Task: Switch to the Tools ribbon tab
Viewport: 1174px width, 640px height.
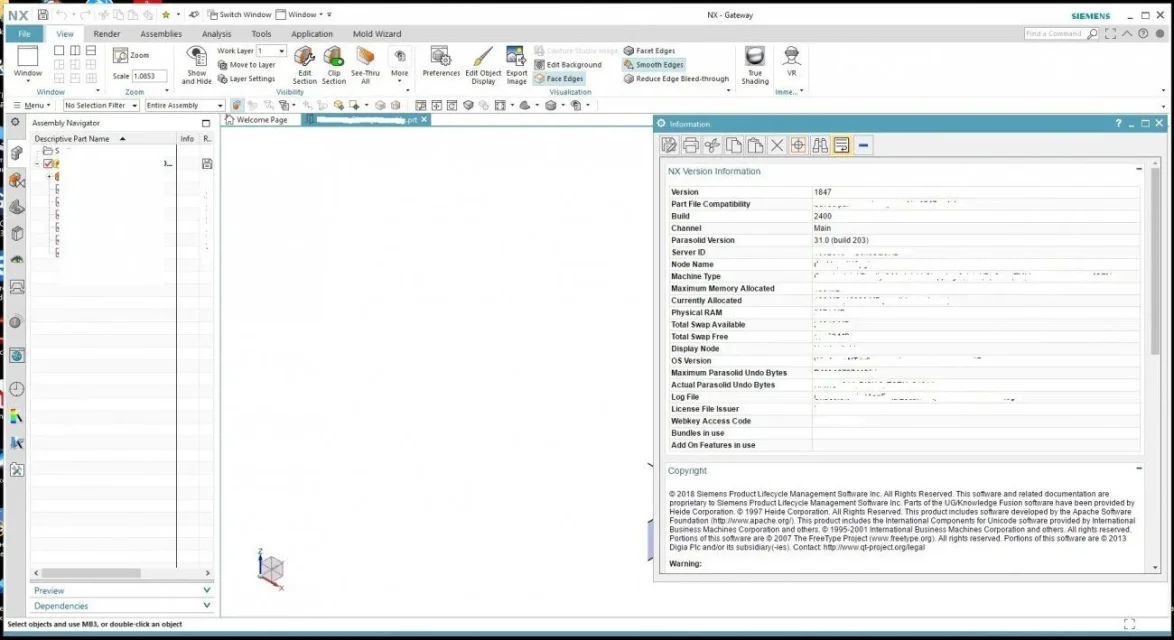Action: (261, 34)
